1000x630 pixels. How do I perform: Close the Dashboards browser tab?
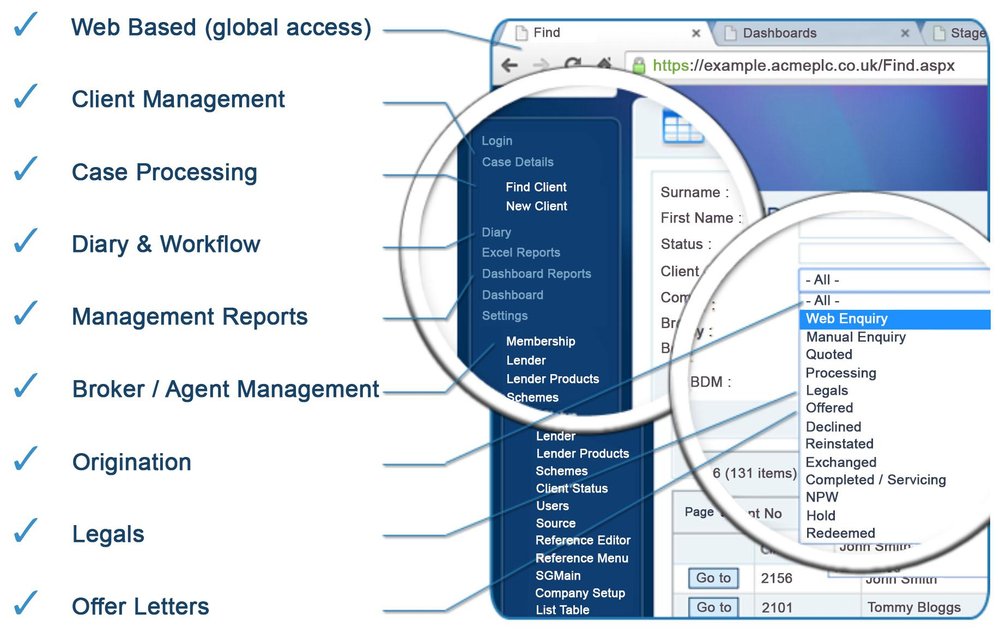click(904, 33)
